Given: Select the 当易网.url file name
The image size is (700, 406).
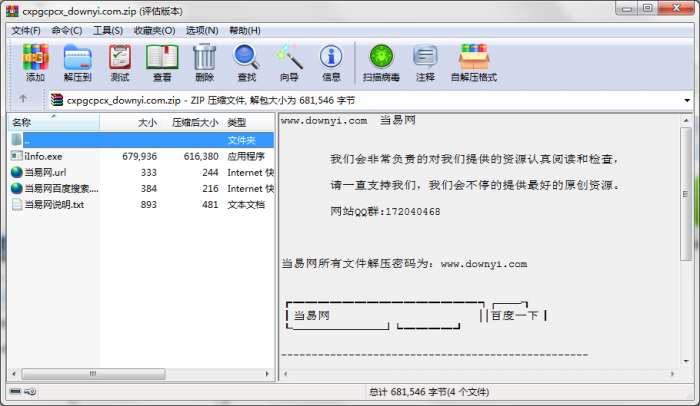Looking at the screenshot, I should point(45,172).
